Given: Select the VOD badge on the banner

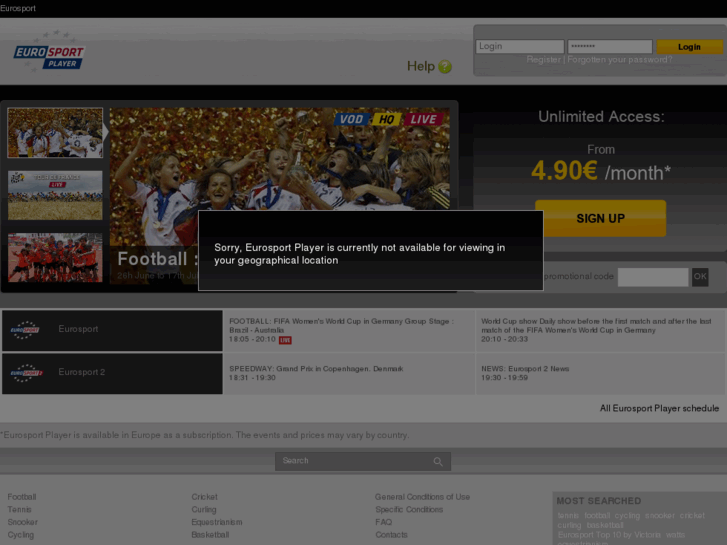Looking at the screenshot, I should [351, 119].
